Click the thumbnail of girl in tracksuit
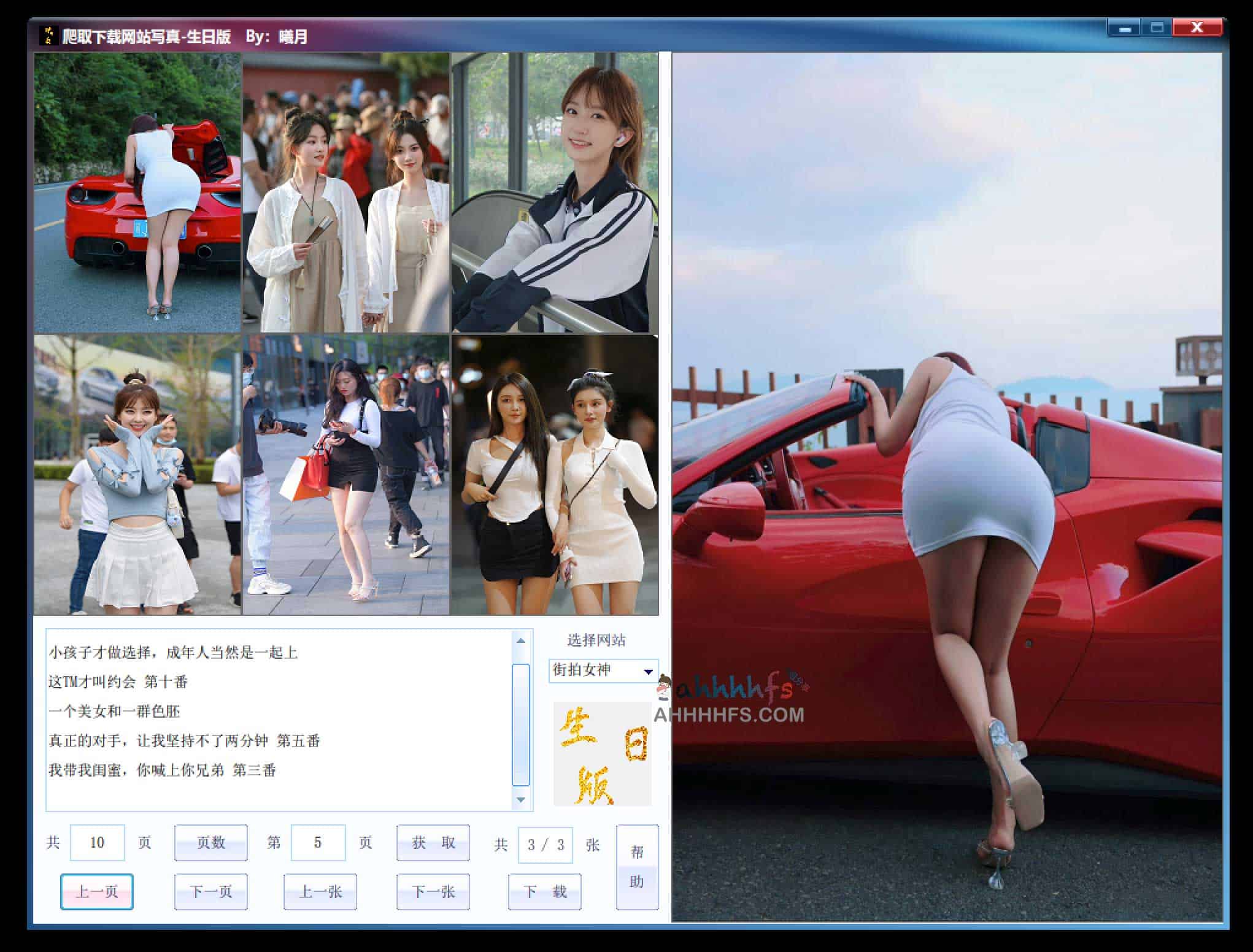The image size is (1253, 952). click(555, 193)
